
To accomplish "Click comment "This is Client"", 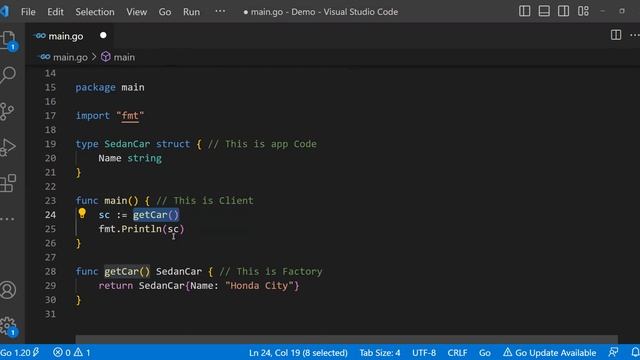I will pos(205,201).
